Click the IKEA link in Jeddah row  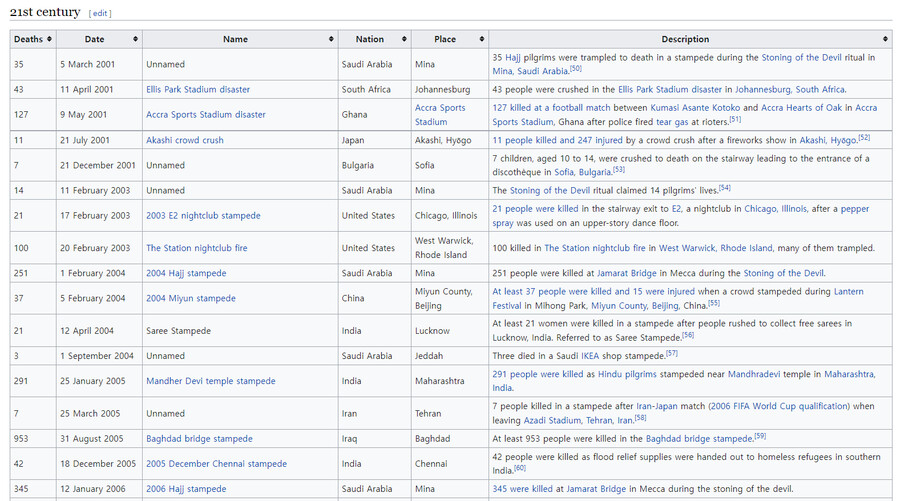(590, 356)
